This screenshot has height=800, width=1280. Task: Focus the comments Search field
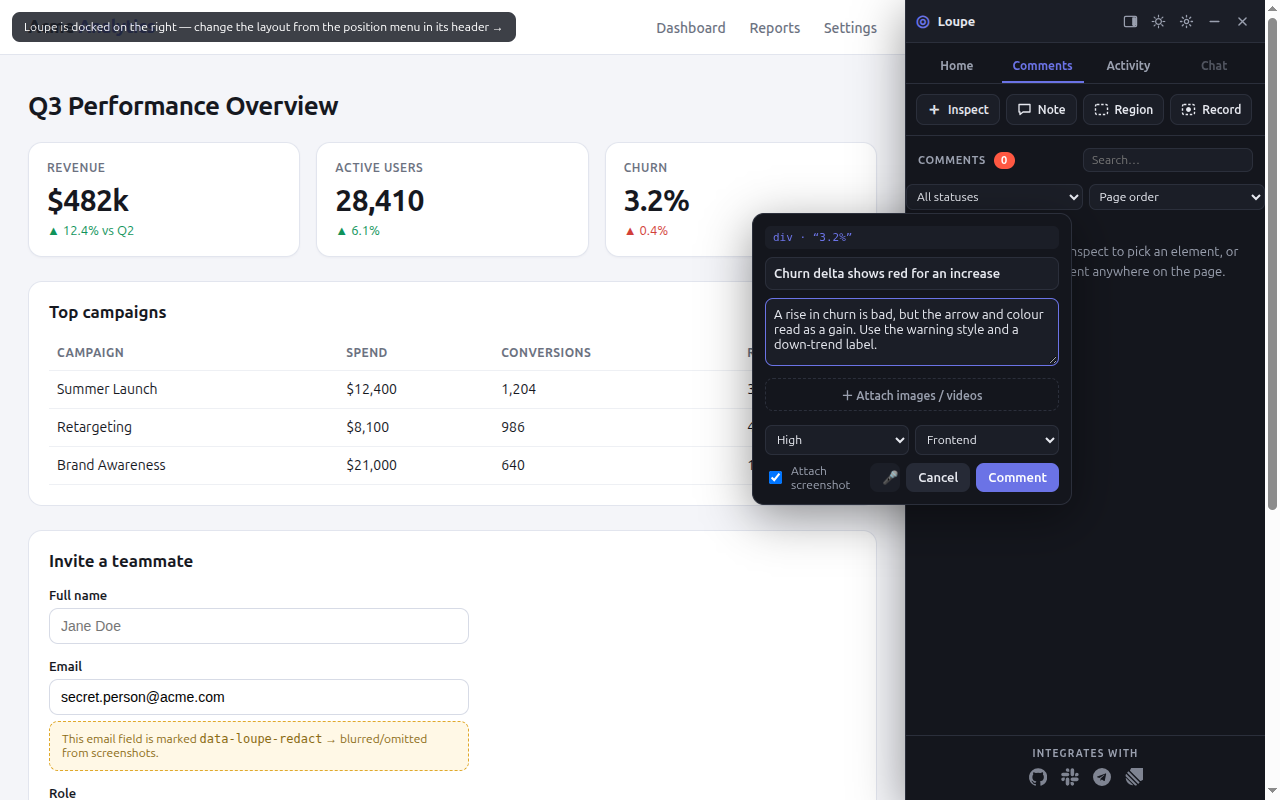tap(1168, 160)
